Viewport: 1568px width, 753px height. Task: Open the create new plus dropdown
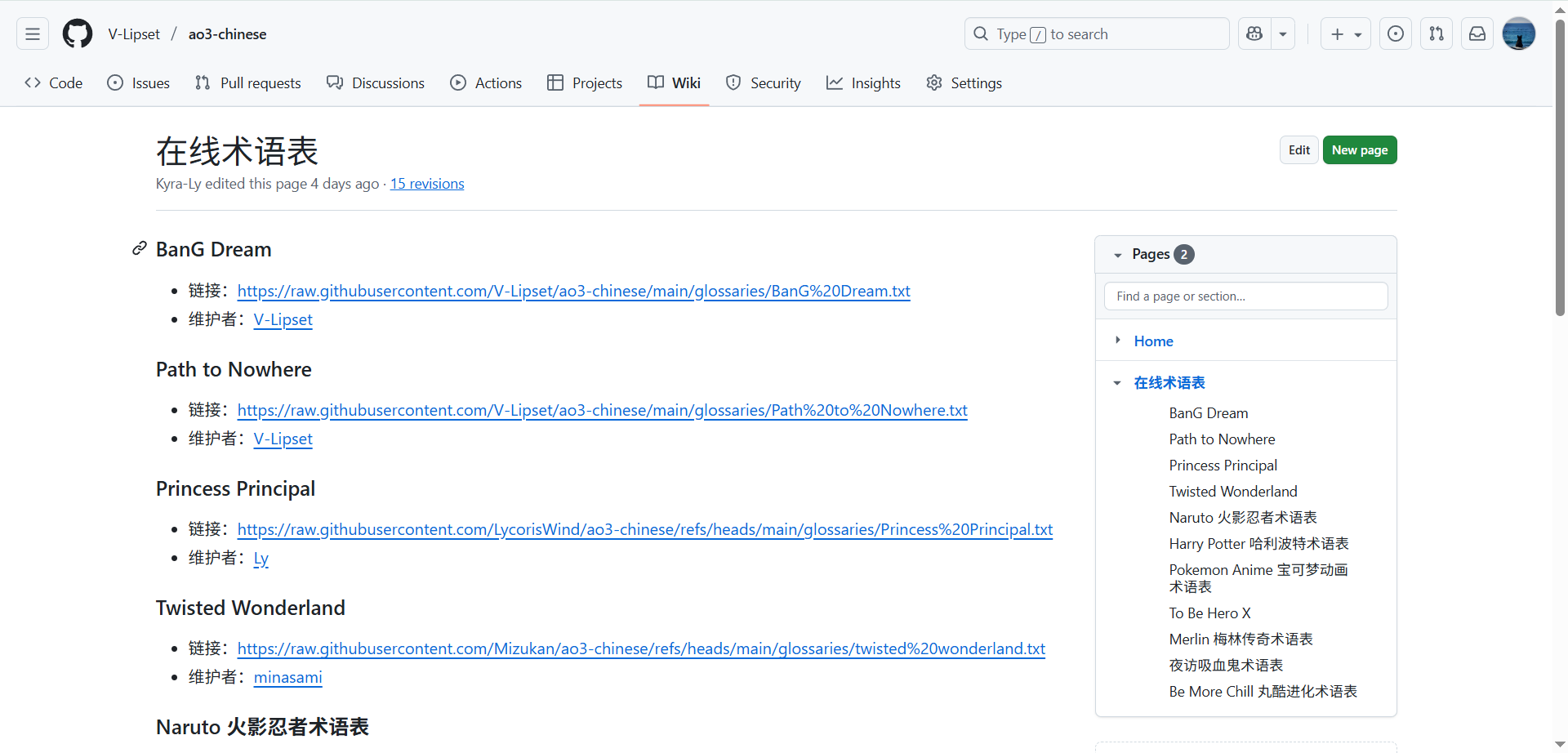coord(1345,34)
